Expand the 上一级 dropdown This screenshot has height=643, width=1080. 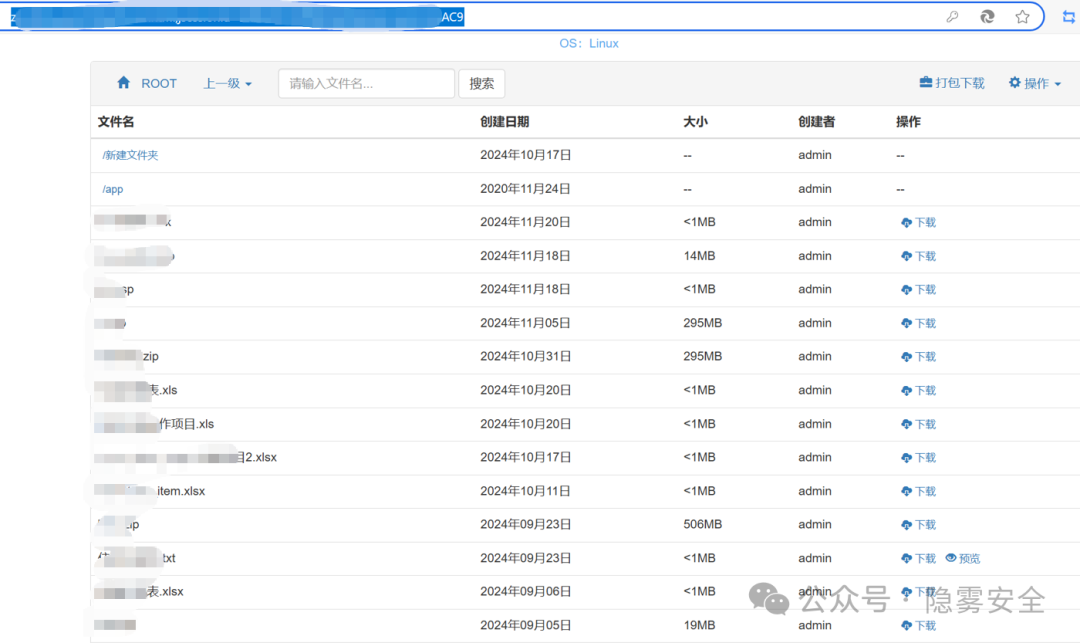pyautogui.click(x=227, y=83)
